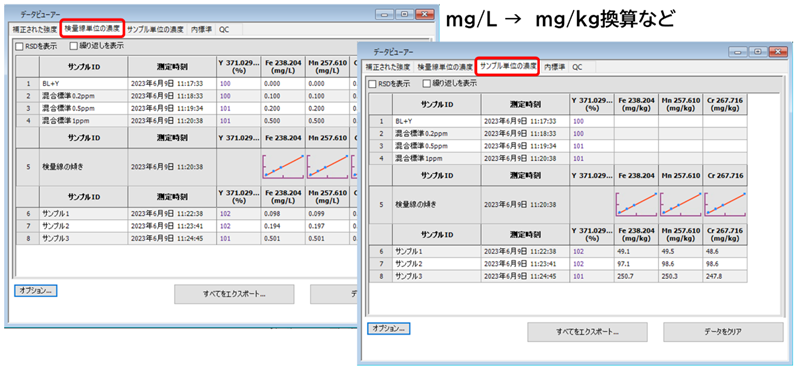Select 49.5 Mn value of サンプル1, front window
This screenshot has width=800, height=372.
680,252
